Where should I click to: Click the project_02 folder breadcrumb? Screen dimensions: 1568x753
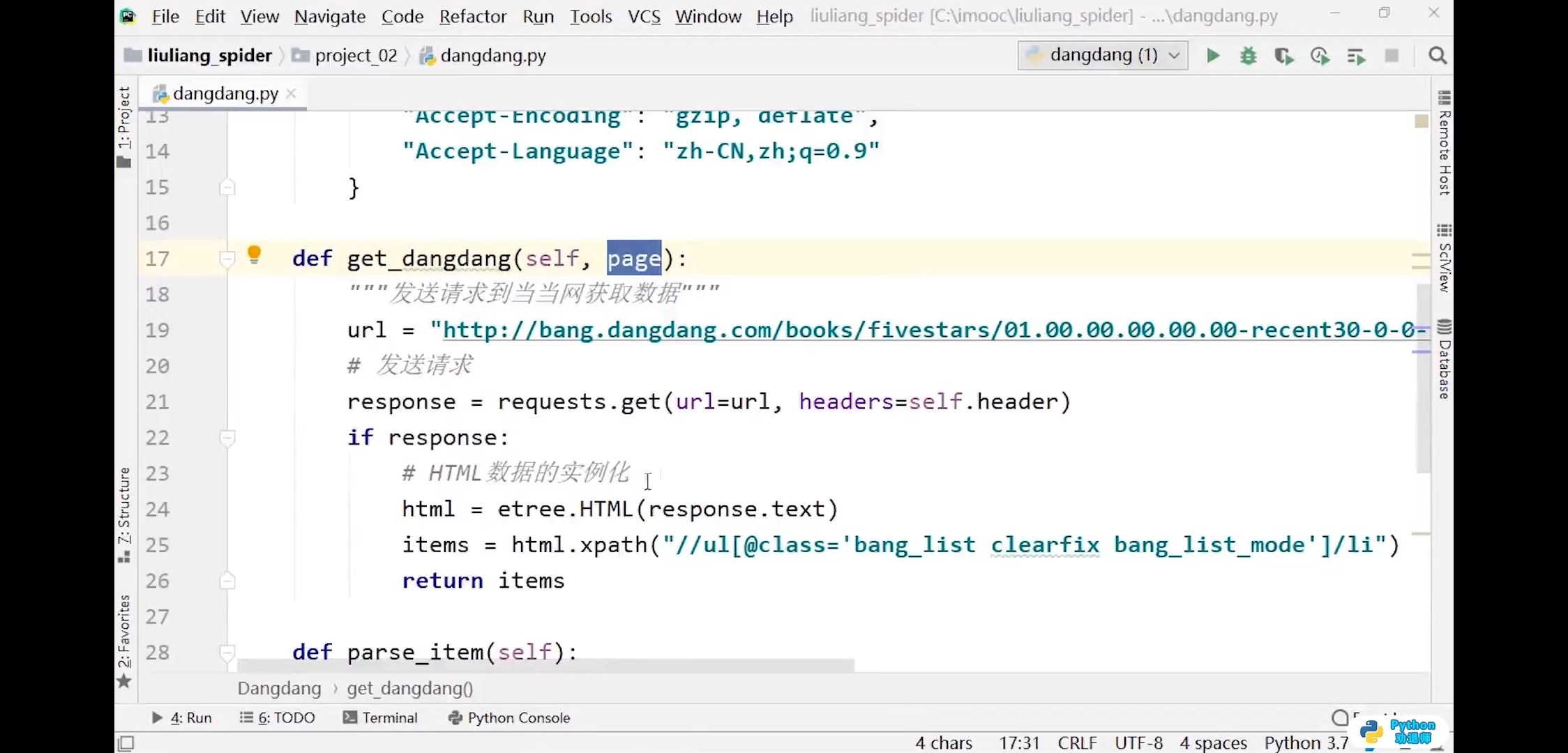[x=345, y=56]
